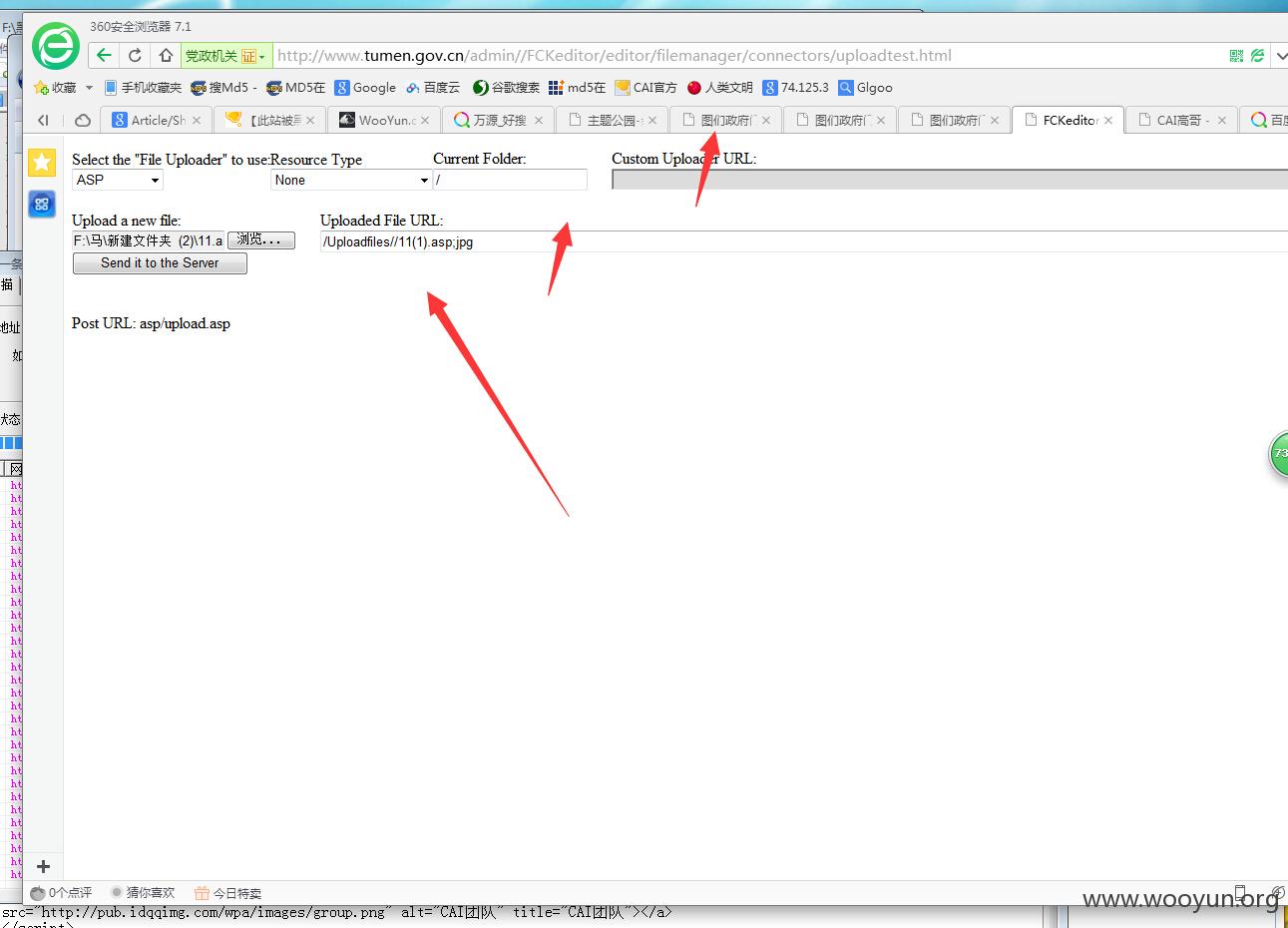Open the 人类文明 bookmark
This screenshot has width=1288, height=928.
tap(720, 88)
